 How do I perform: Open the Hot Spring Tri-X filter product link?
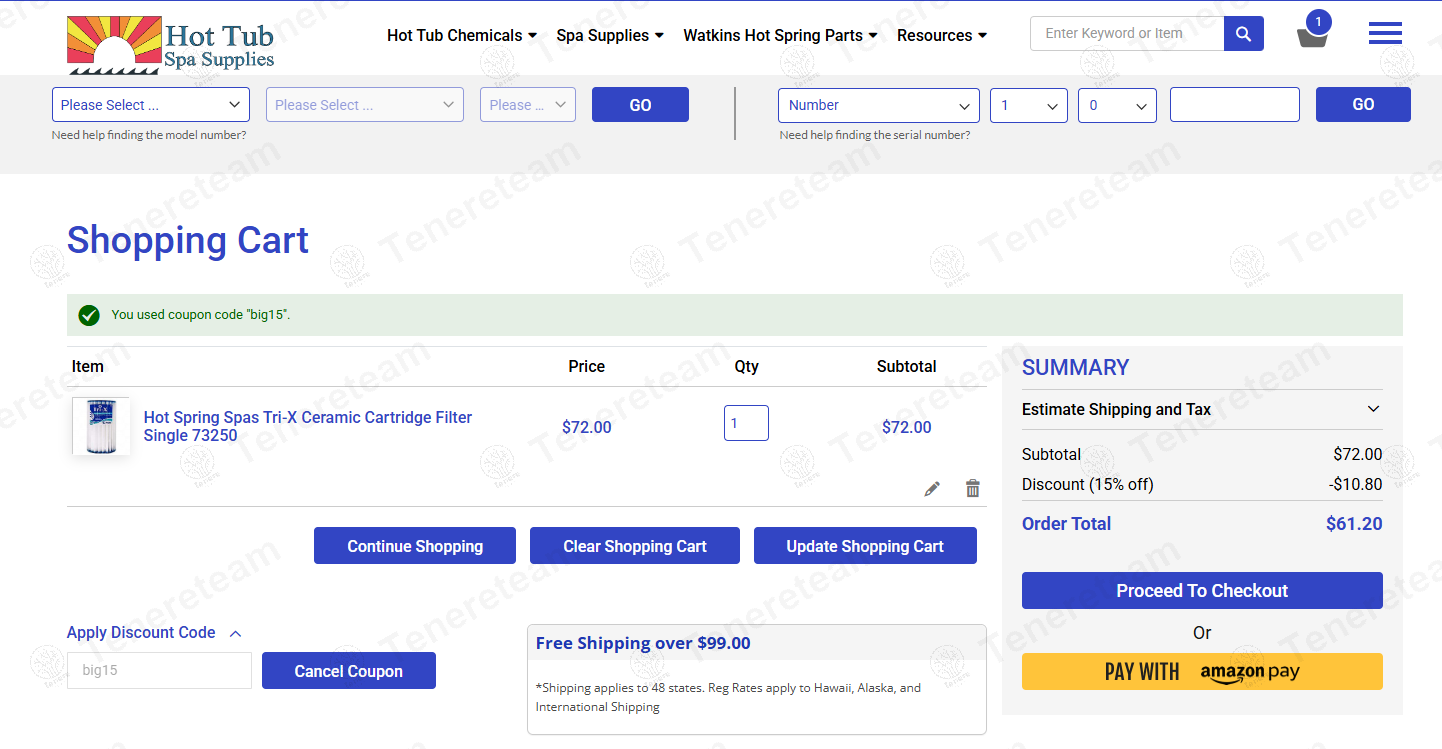point(307,426)
